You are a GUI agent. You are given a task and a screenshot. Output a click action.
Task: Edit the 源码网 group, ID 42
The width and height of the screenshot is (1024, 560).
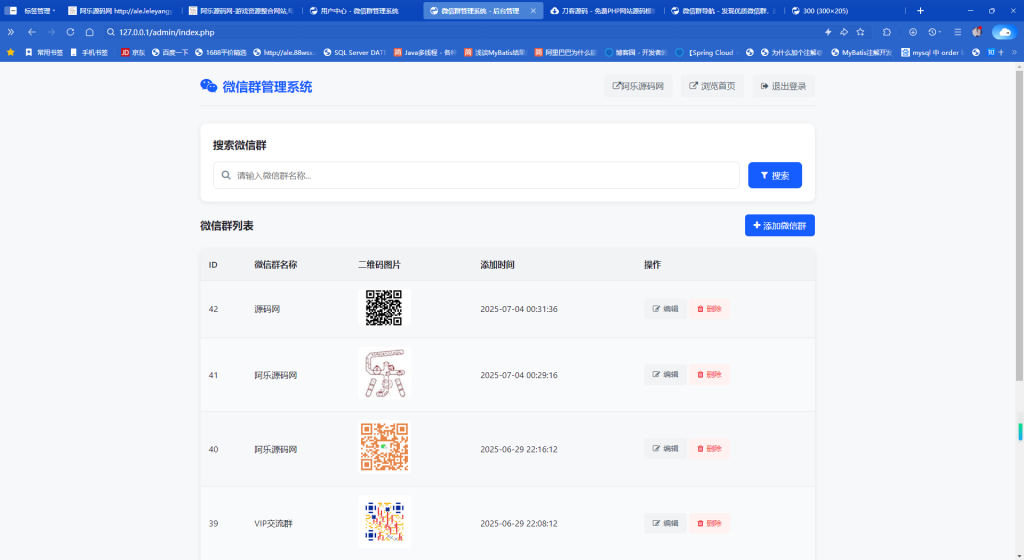(x=665, y=309)
